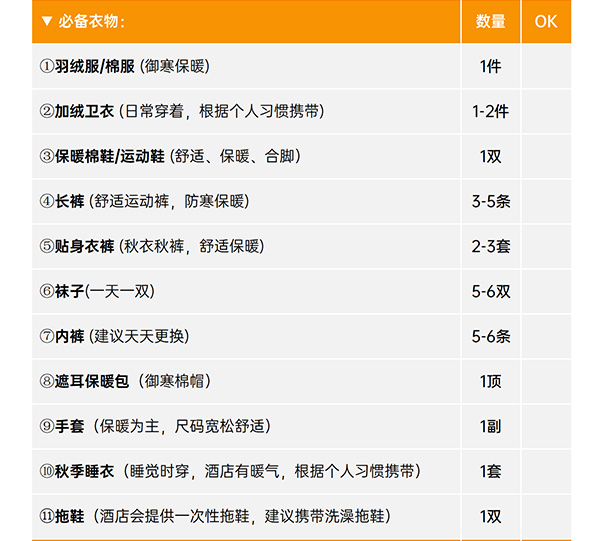Click the 5-6双 quantity value
This screenshot has width=600, height=541.
click(x=490, y=292)
